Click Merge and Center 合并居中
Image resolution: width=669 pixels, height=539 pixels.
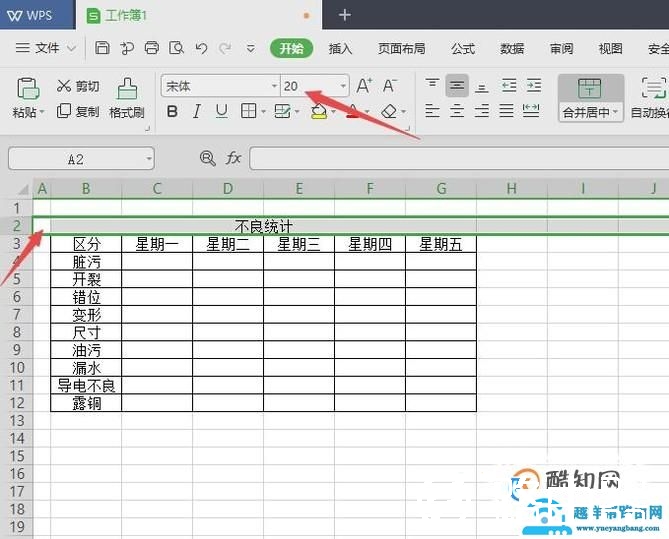click(x=590, y=98)
